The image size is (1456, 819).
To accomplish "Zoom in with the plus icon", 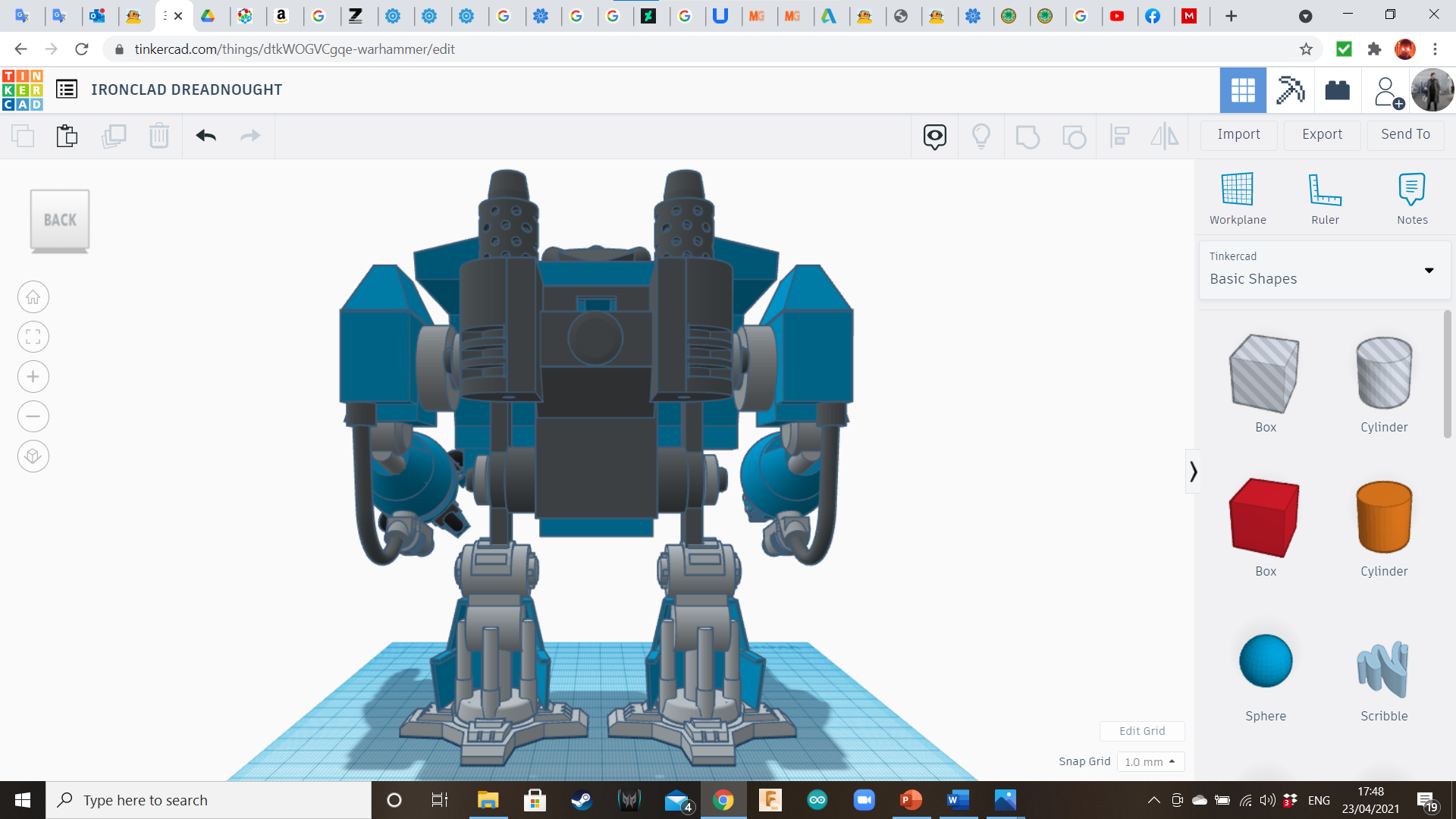I will pos(33,377).
